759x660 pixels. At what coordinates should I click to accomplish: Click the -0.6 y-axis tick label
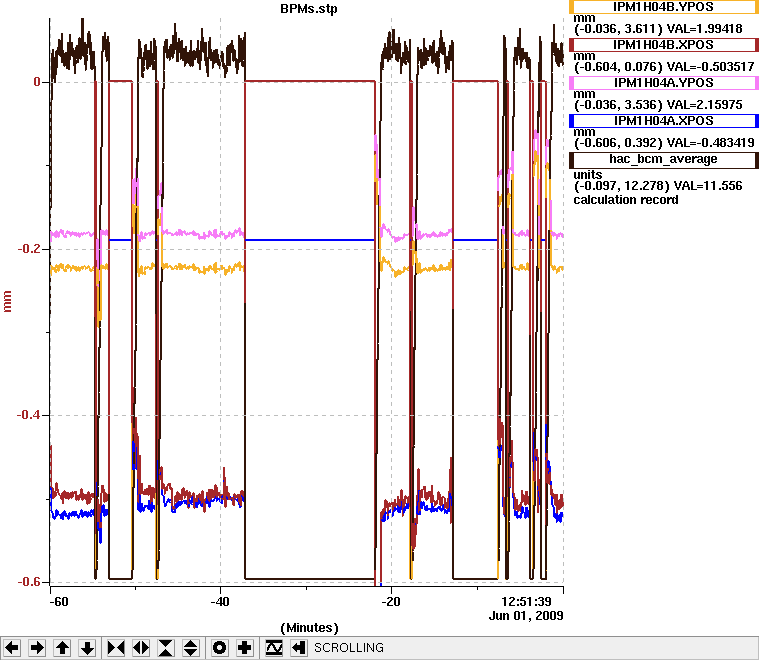click(29, 582)
